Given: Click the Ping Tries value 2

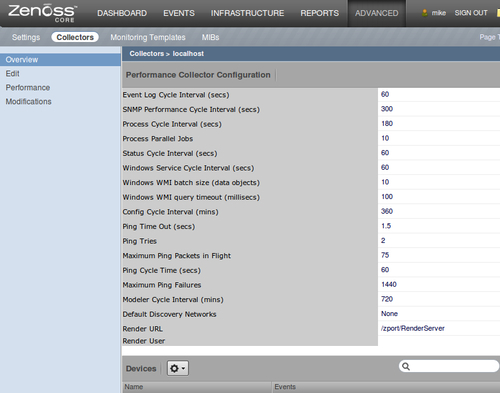Looking at the screenshot, I should click(383, 241).
